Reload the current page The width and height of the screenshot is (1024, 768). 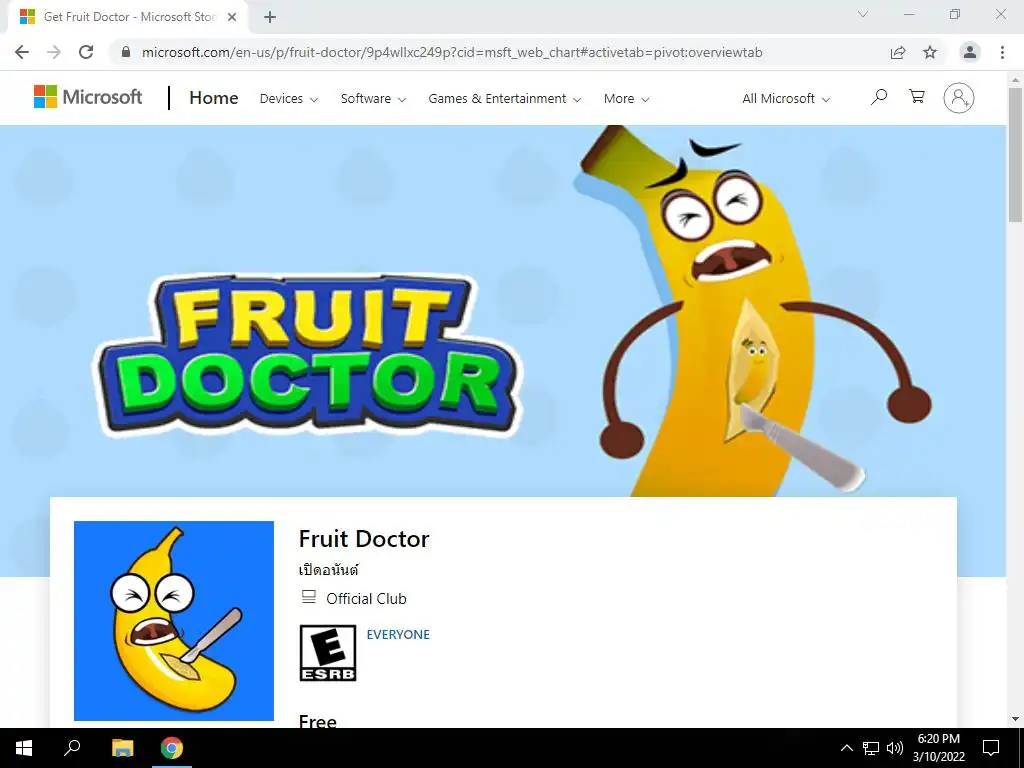86,52
